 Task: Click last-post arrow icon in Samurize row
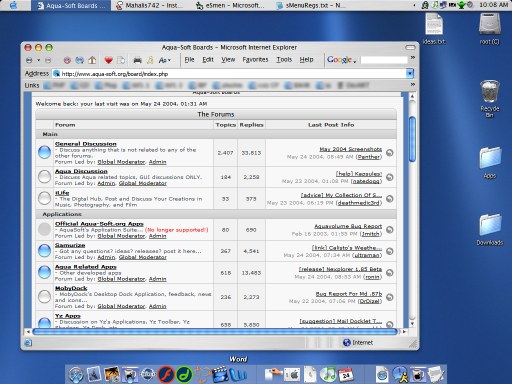coord(389,251)
